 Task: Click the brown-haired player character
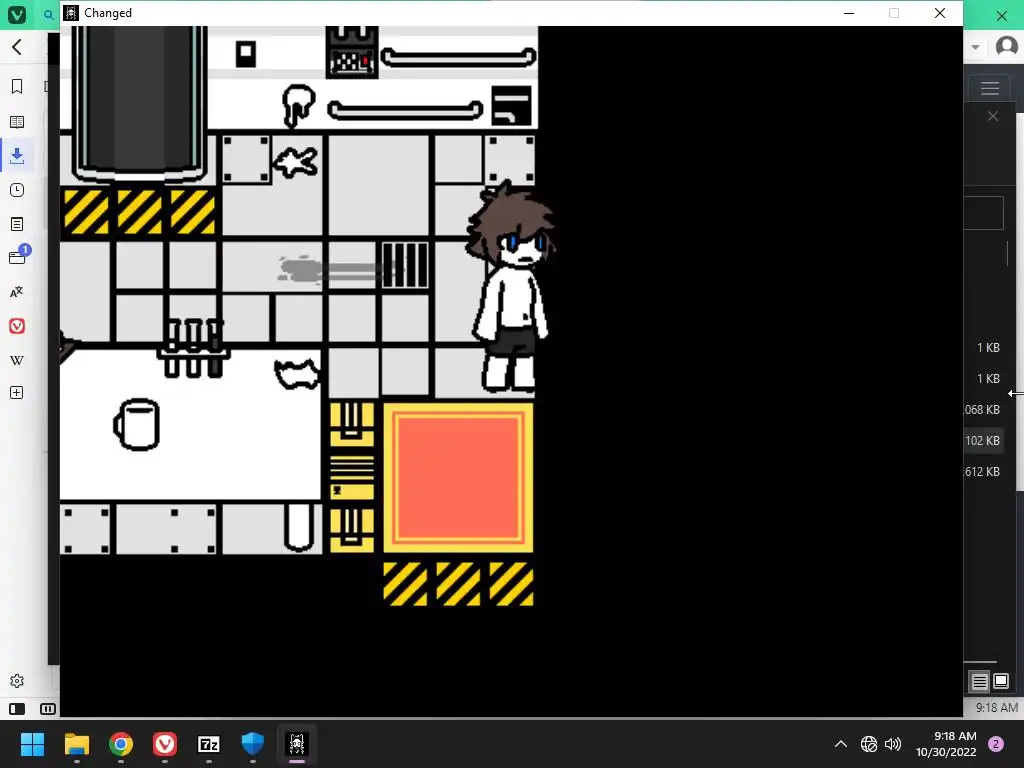point(510,287)
